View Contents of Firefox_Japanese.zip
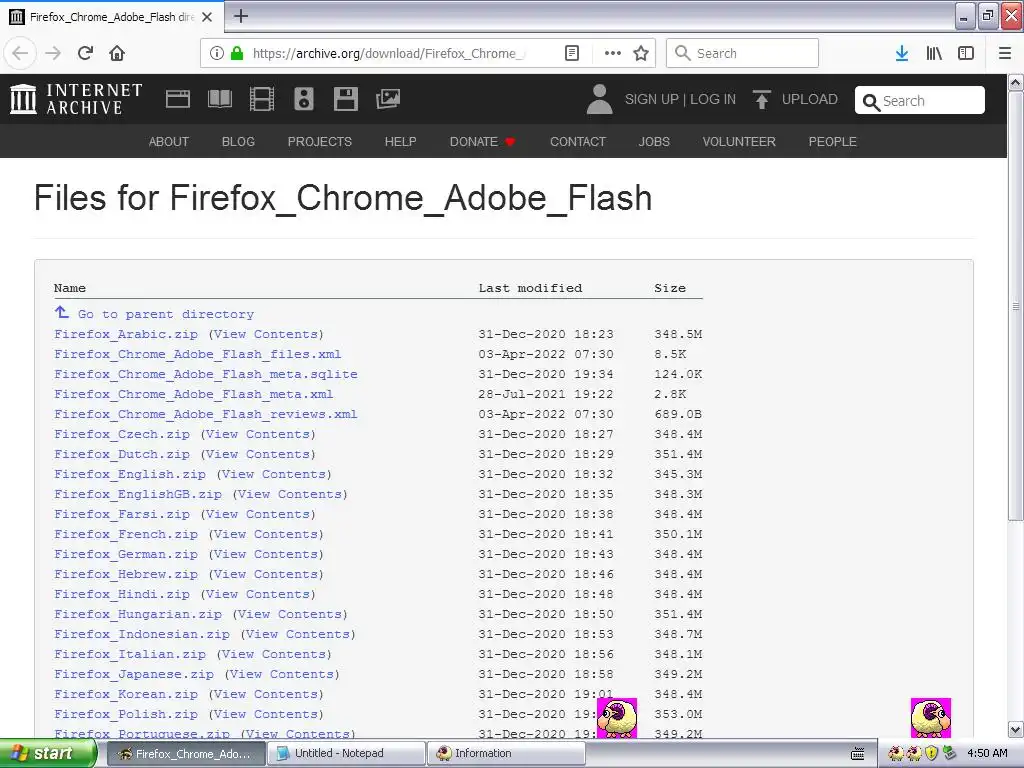This screenshot has height=768, width=1024. coord(282,674)
